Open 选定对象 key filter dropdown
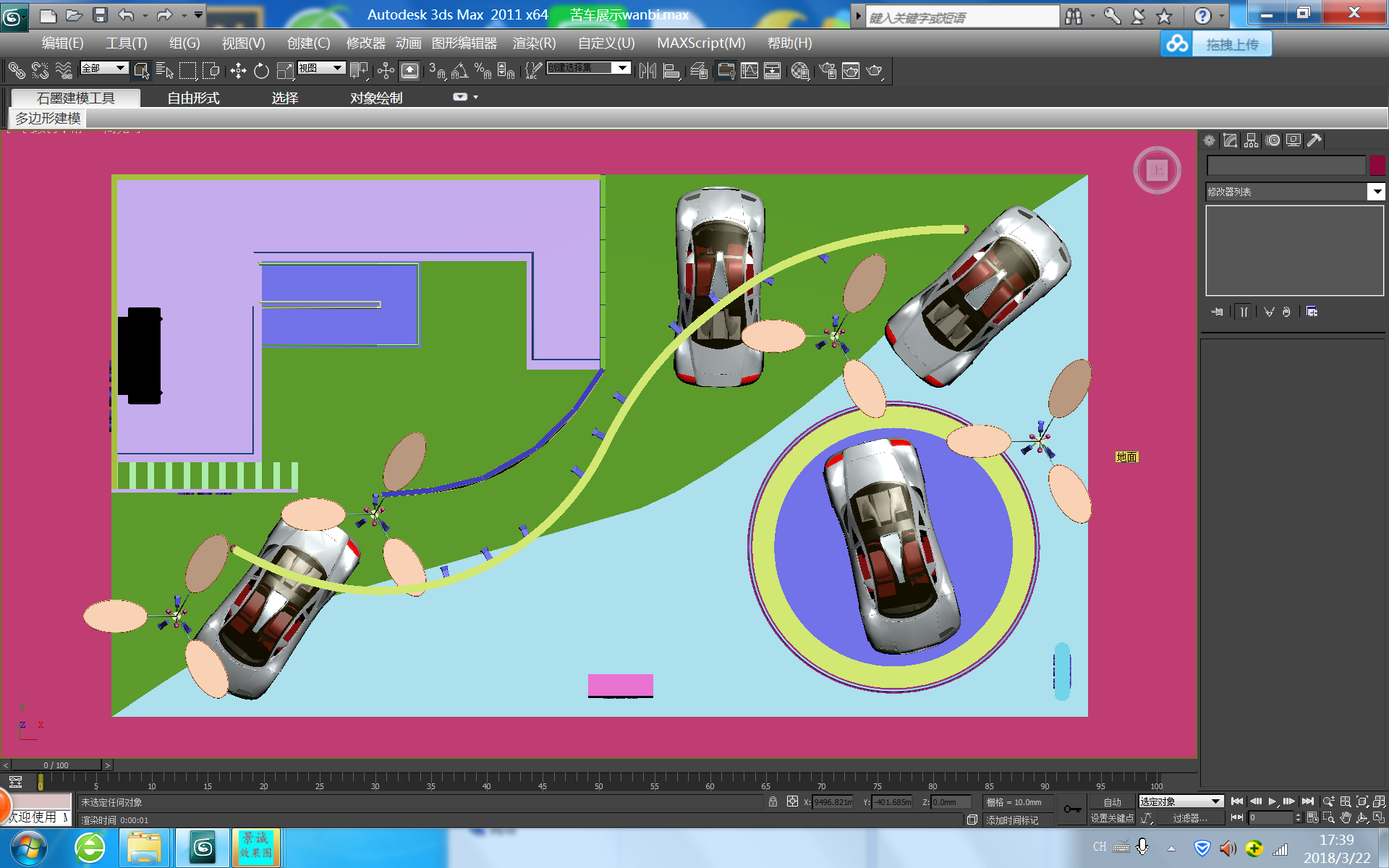The height and width of the screenshot is (868, 1389). pos(1181,801)
